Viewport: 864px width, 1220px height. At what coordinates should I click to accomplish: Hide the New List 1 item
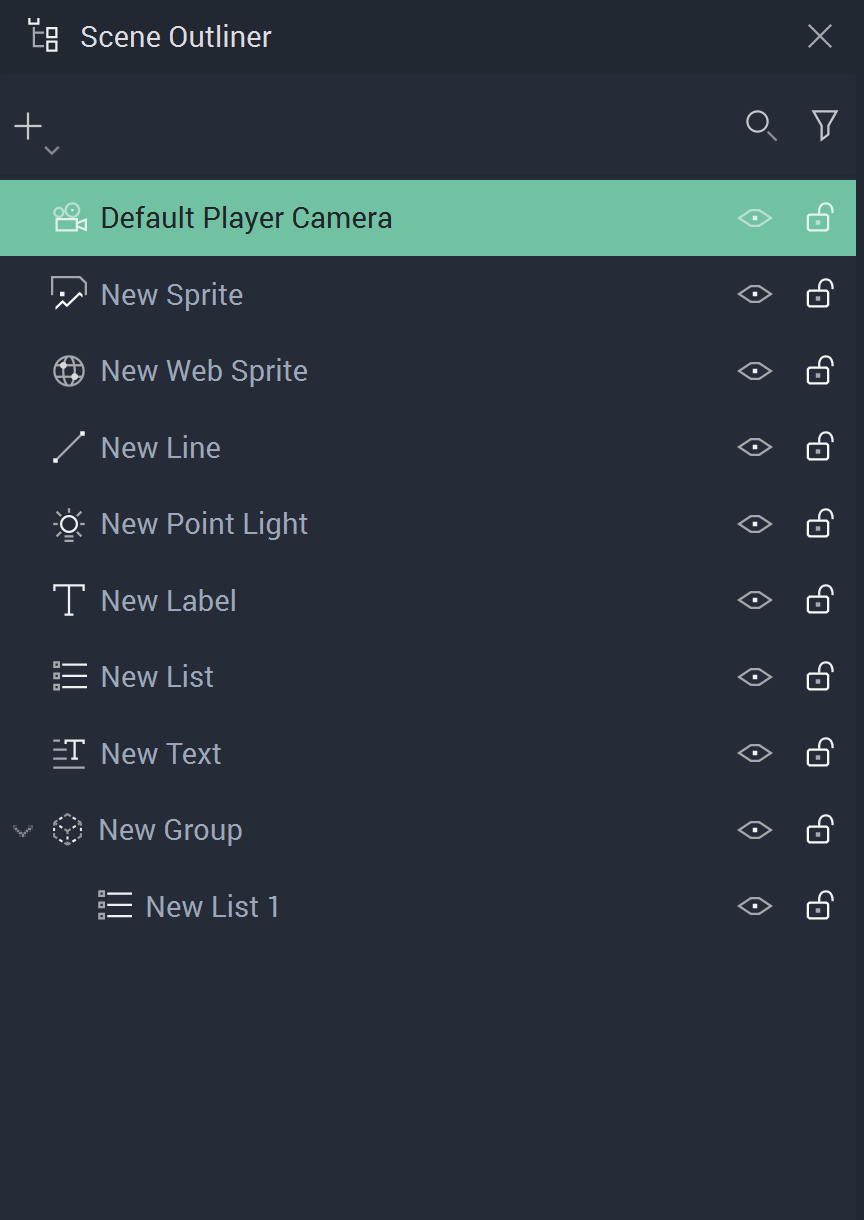click(755, 907)
